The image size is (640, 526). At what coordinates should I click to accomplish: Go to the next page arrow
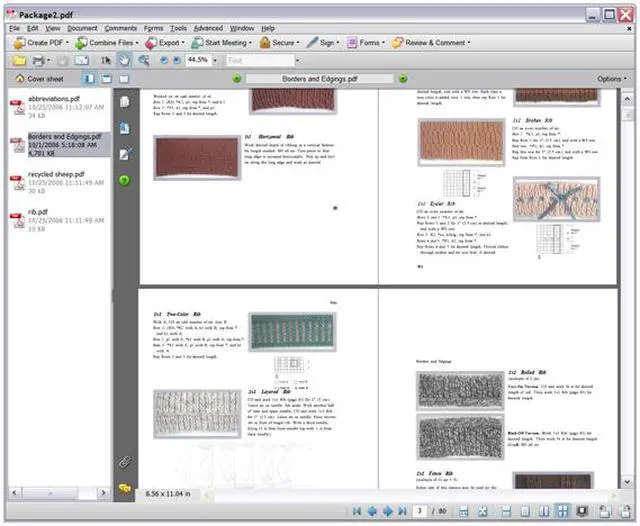[x=388, y=511]
